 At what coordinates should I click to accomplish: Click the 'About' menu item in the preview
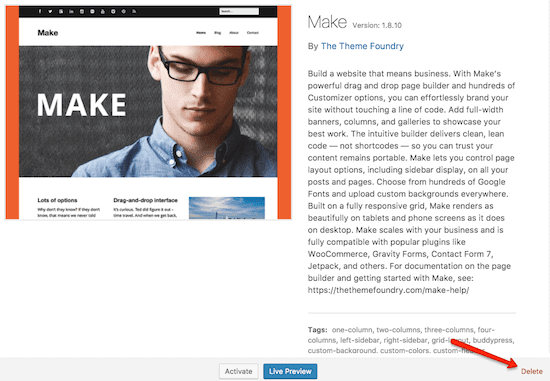click(234, 33)
